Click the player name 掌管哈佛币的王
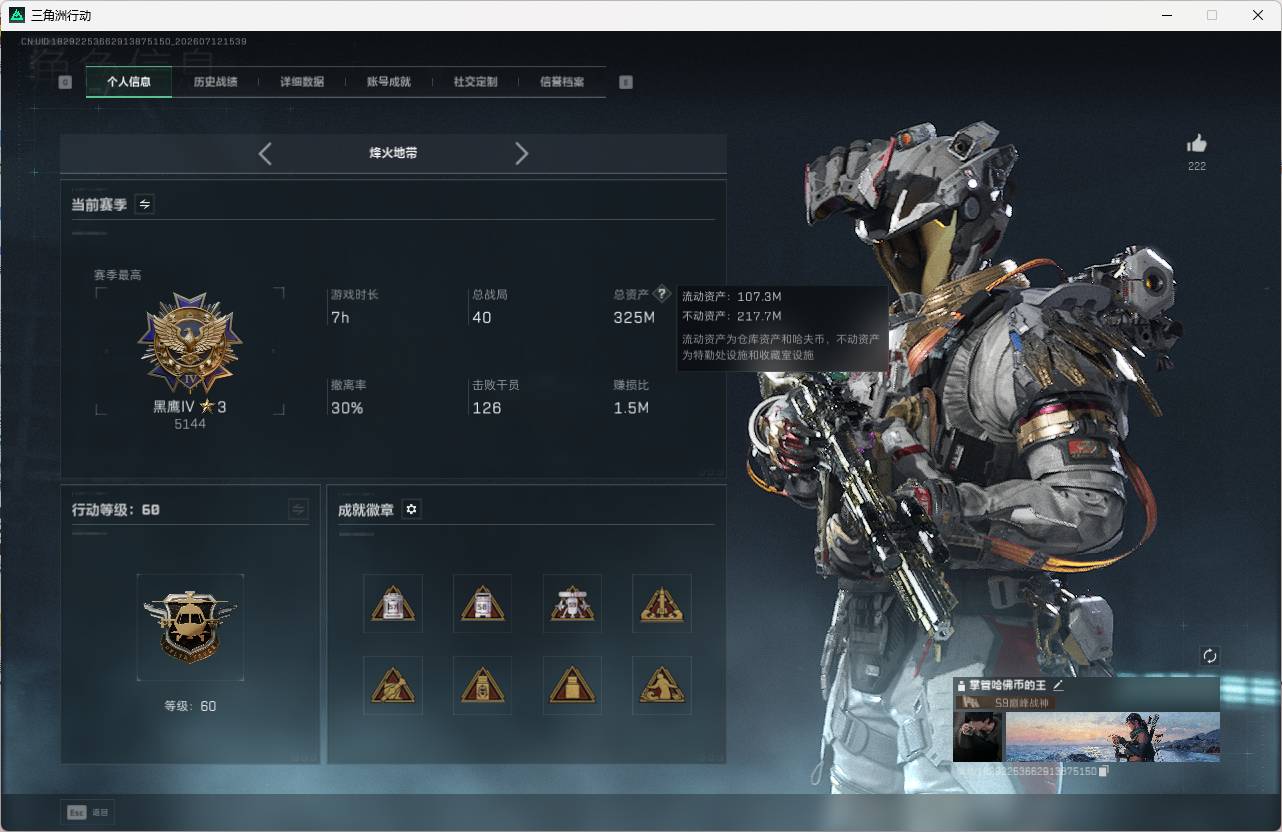1282x832 pixels. (1008, 685)
